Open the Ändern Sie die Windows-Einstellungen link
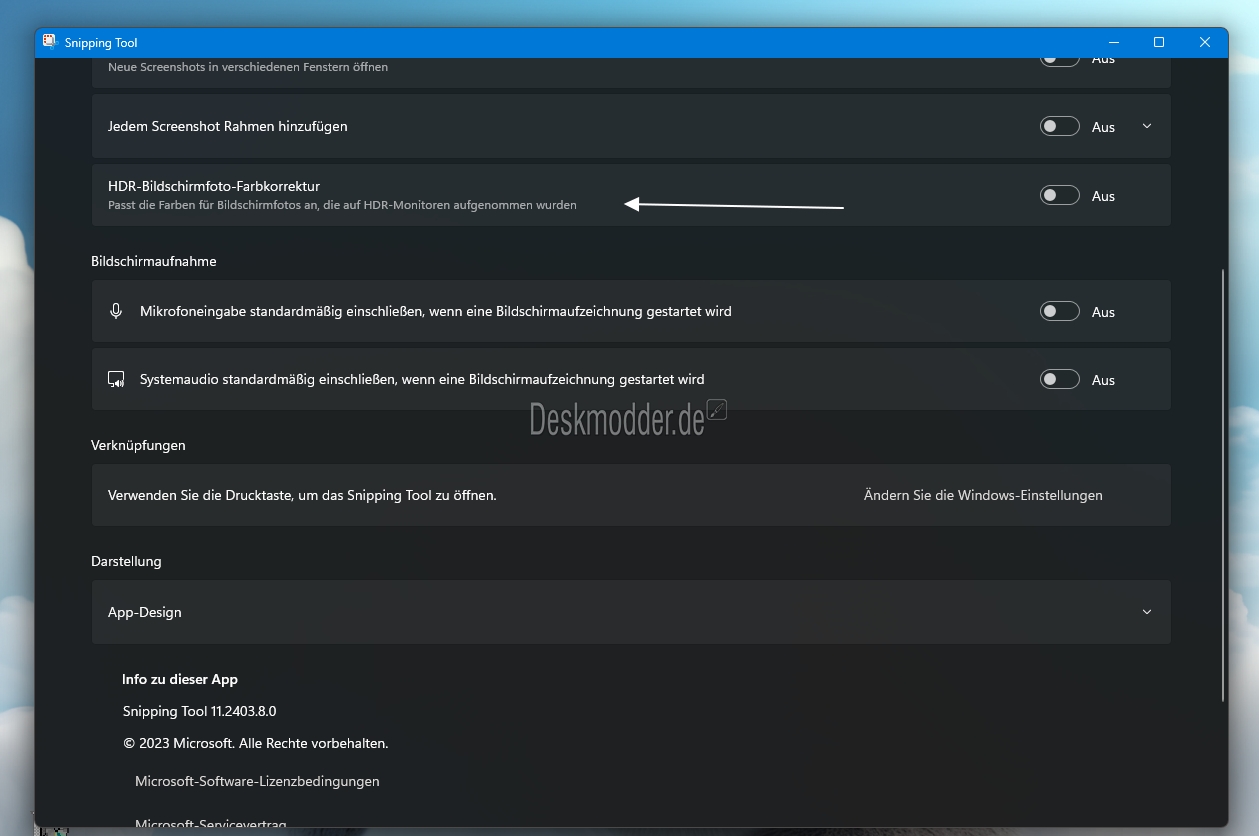The width and height of the screenshot is (1259, 836). point(983,495)
